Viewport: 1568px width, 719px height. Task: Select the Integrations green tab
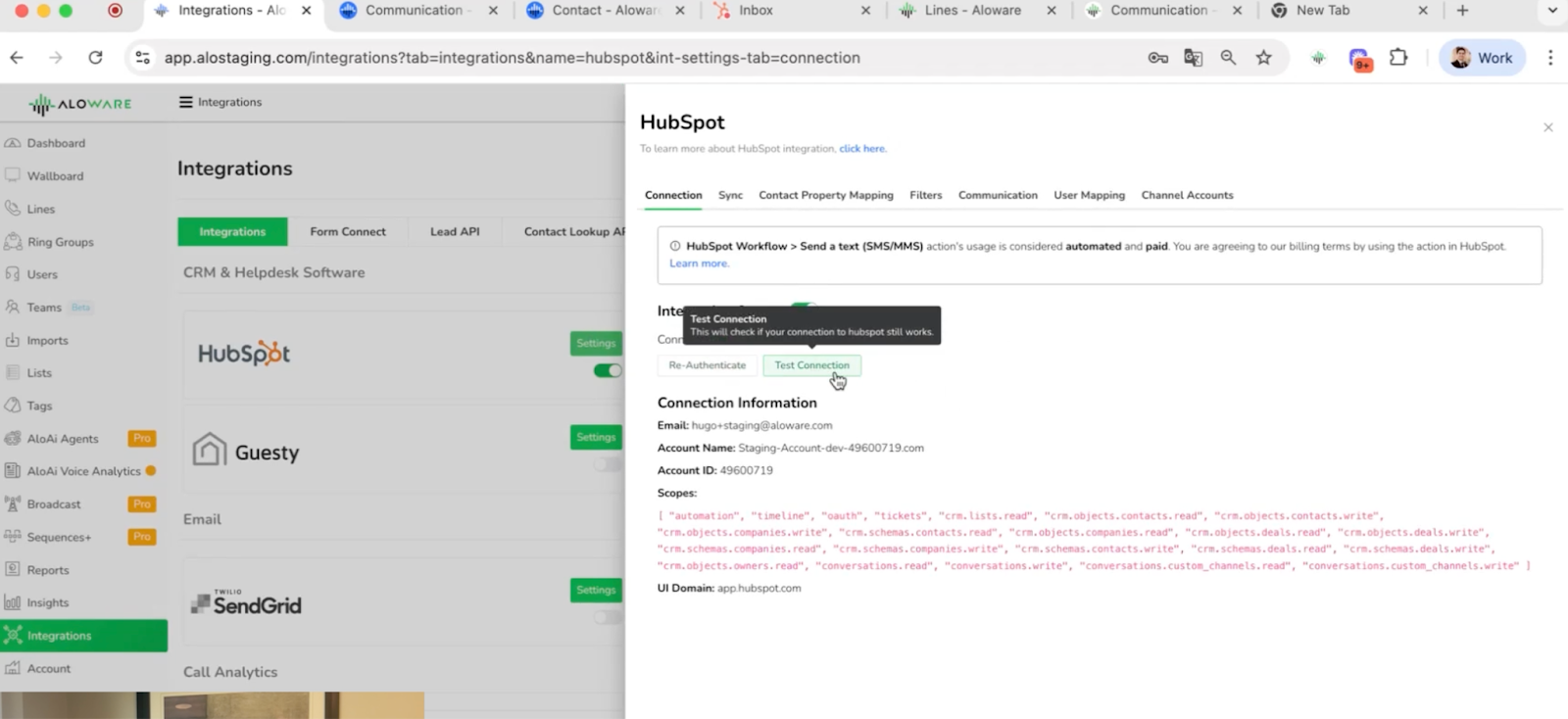(232, 231)
